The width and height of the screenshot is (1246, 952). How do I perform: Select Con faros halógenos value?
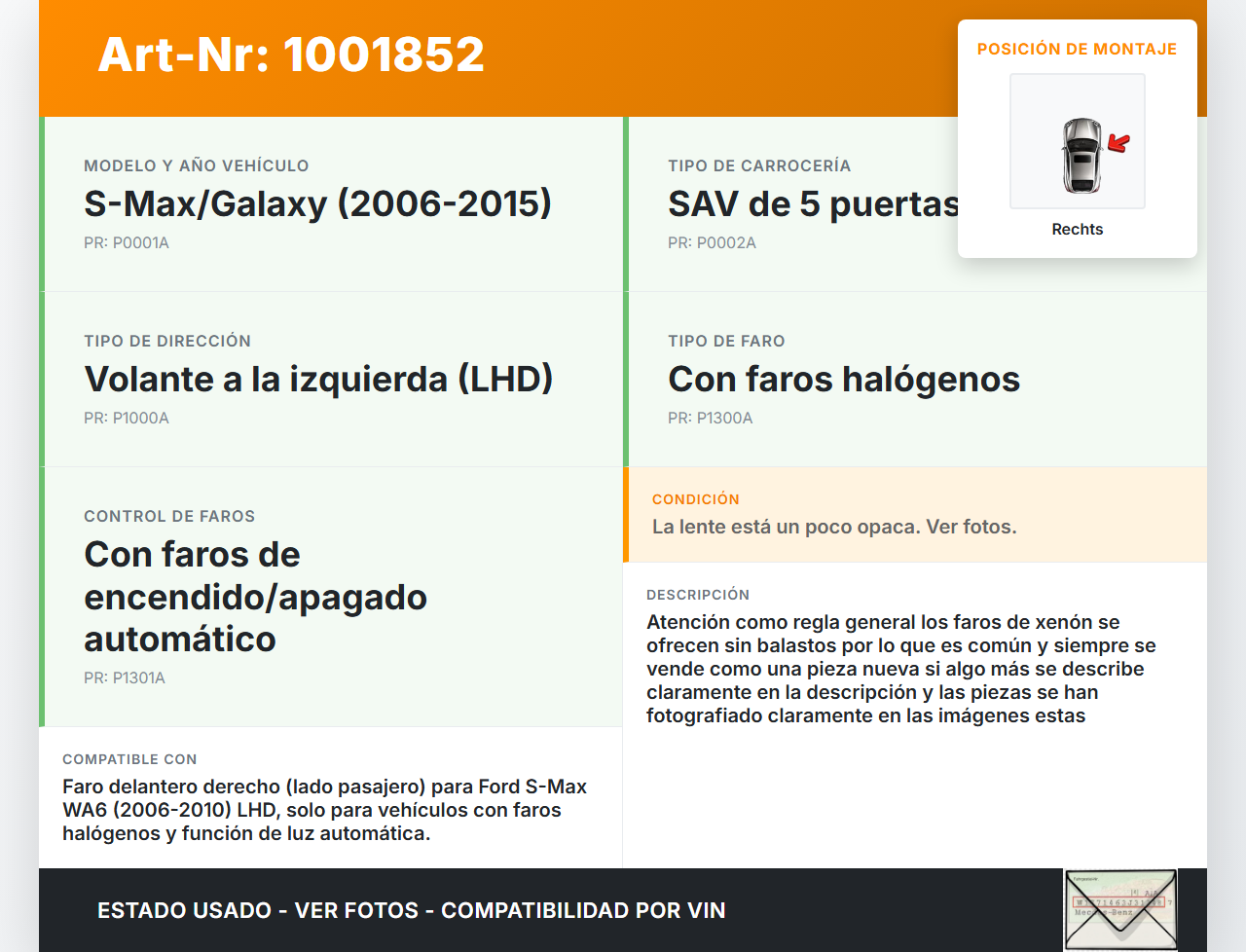(x=843, y=379)
